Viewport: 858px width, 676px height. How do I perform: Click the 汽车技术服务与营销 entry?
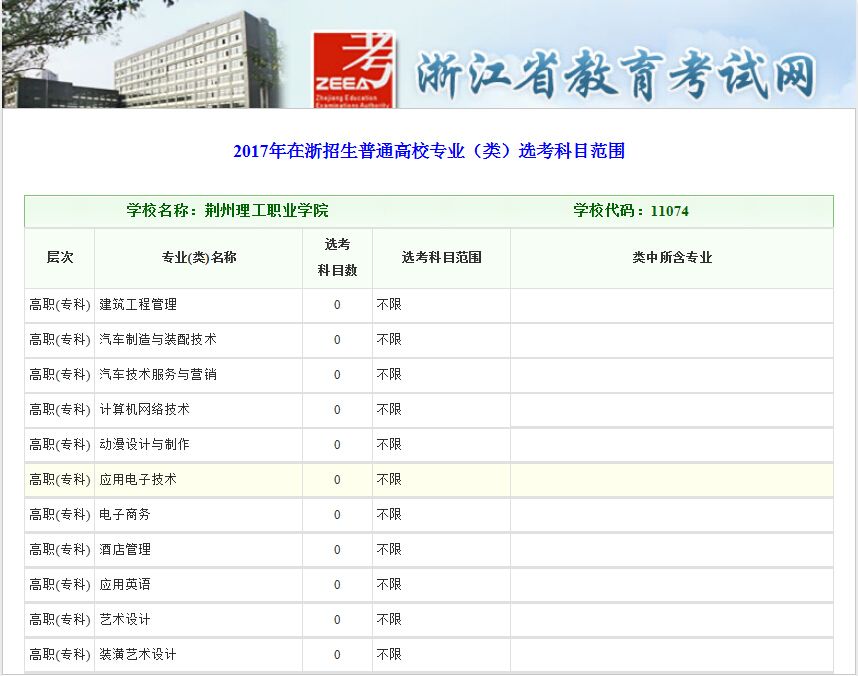click(x=158, y=374)
